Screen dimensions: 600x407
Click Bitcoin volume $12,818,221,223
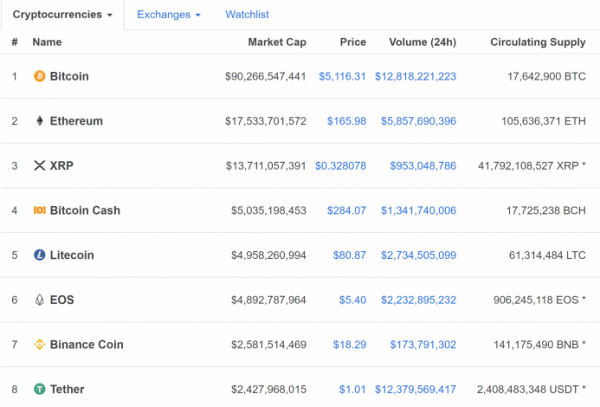(415, 77)
